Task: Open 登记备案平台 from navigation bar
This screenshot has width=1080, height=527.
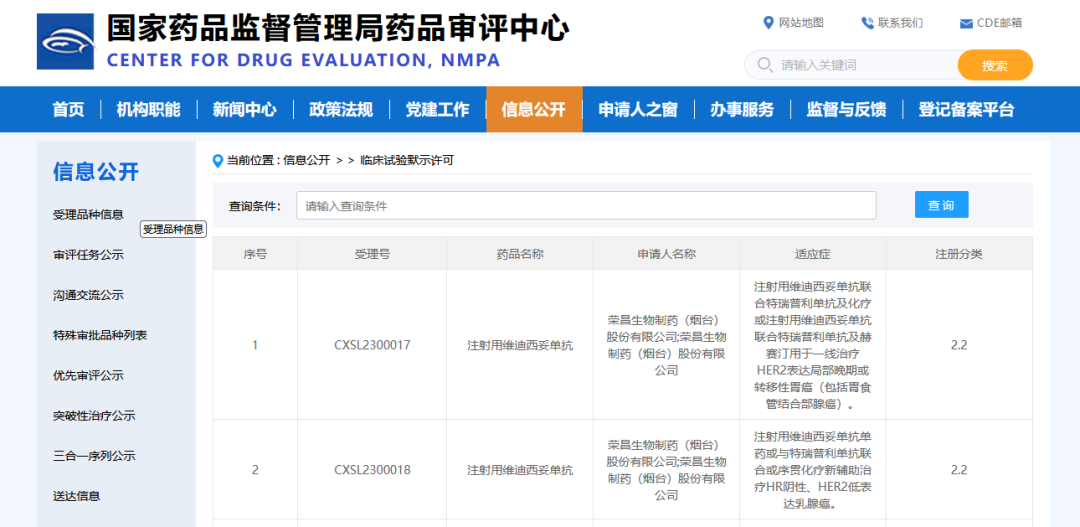Action: (x=966, y=110)
